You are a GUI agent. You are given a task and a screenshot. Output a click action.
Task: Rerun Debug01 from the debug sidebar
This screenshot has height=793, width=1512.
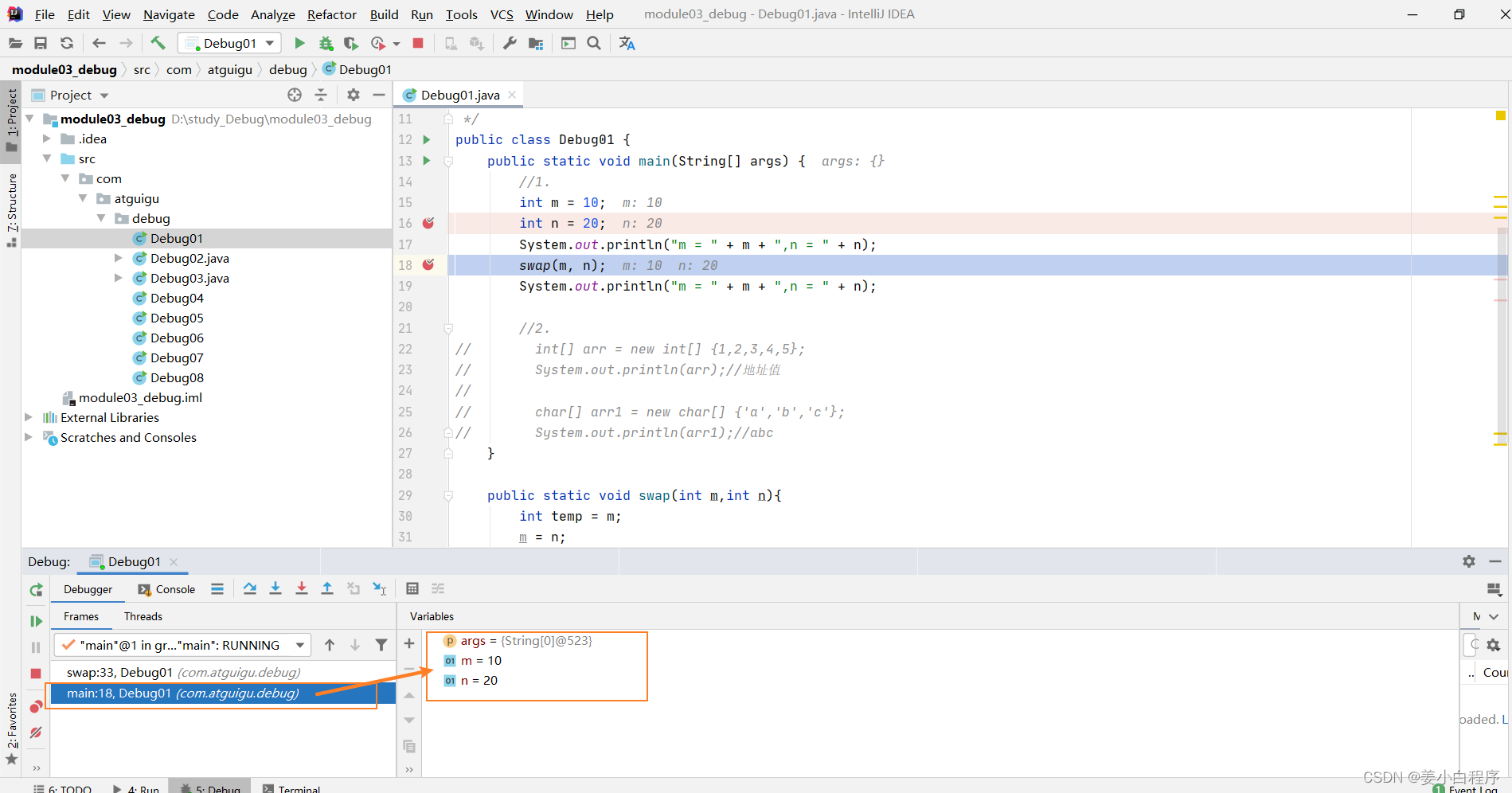click(x=36, y=590)
